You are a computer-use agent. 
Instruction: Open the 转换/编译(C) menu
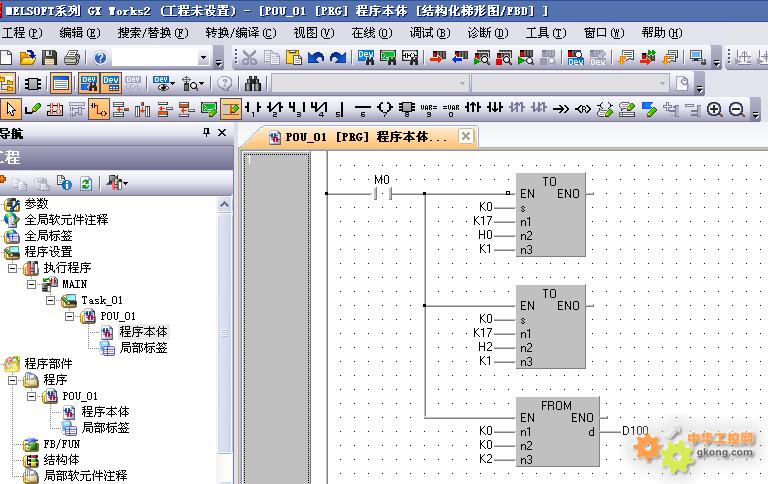pyautogui.click(x=241, y=33)
